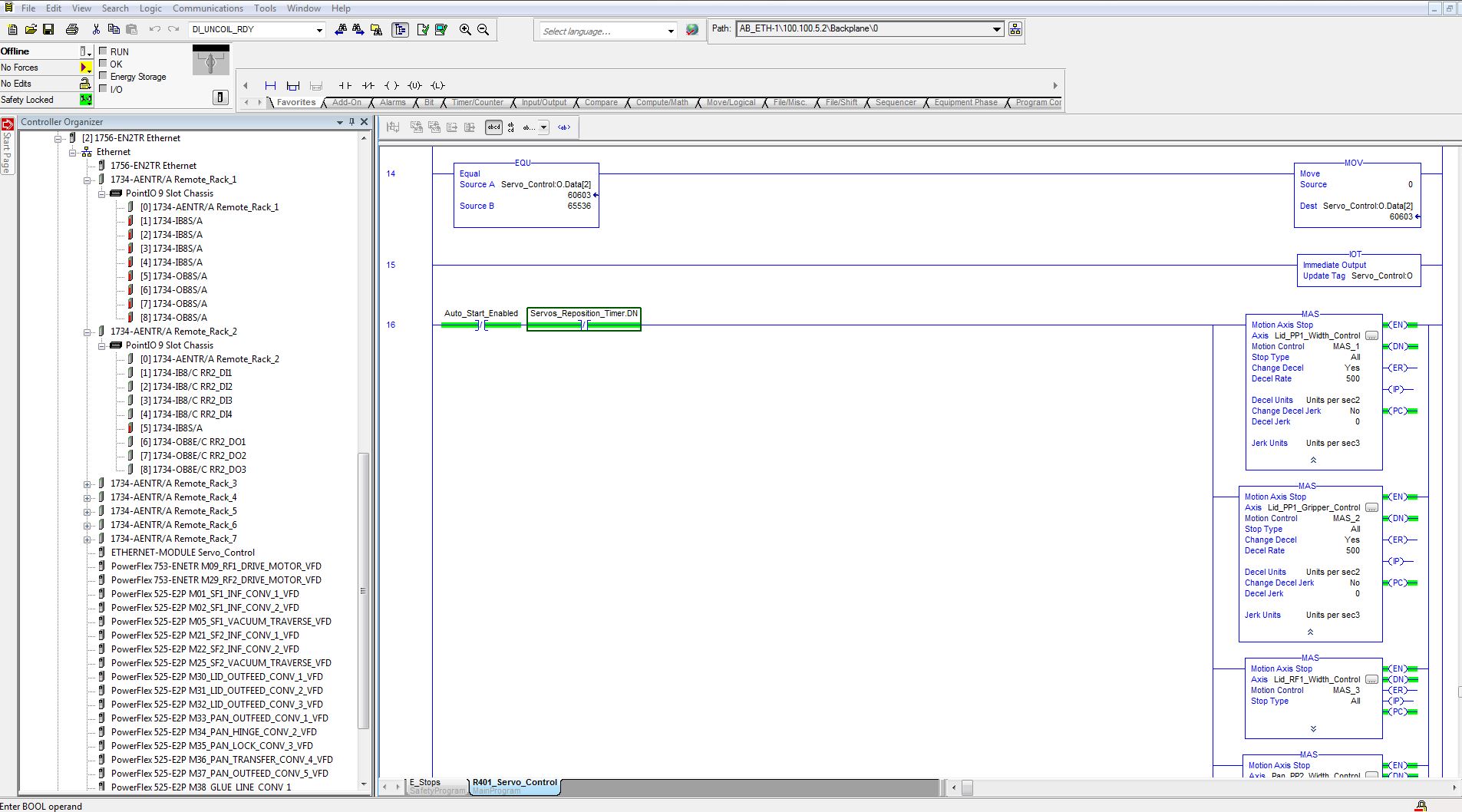Click the Find Next binoculars icon
The width and height of the screenshot is (1462, 812).
358,29
